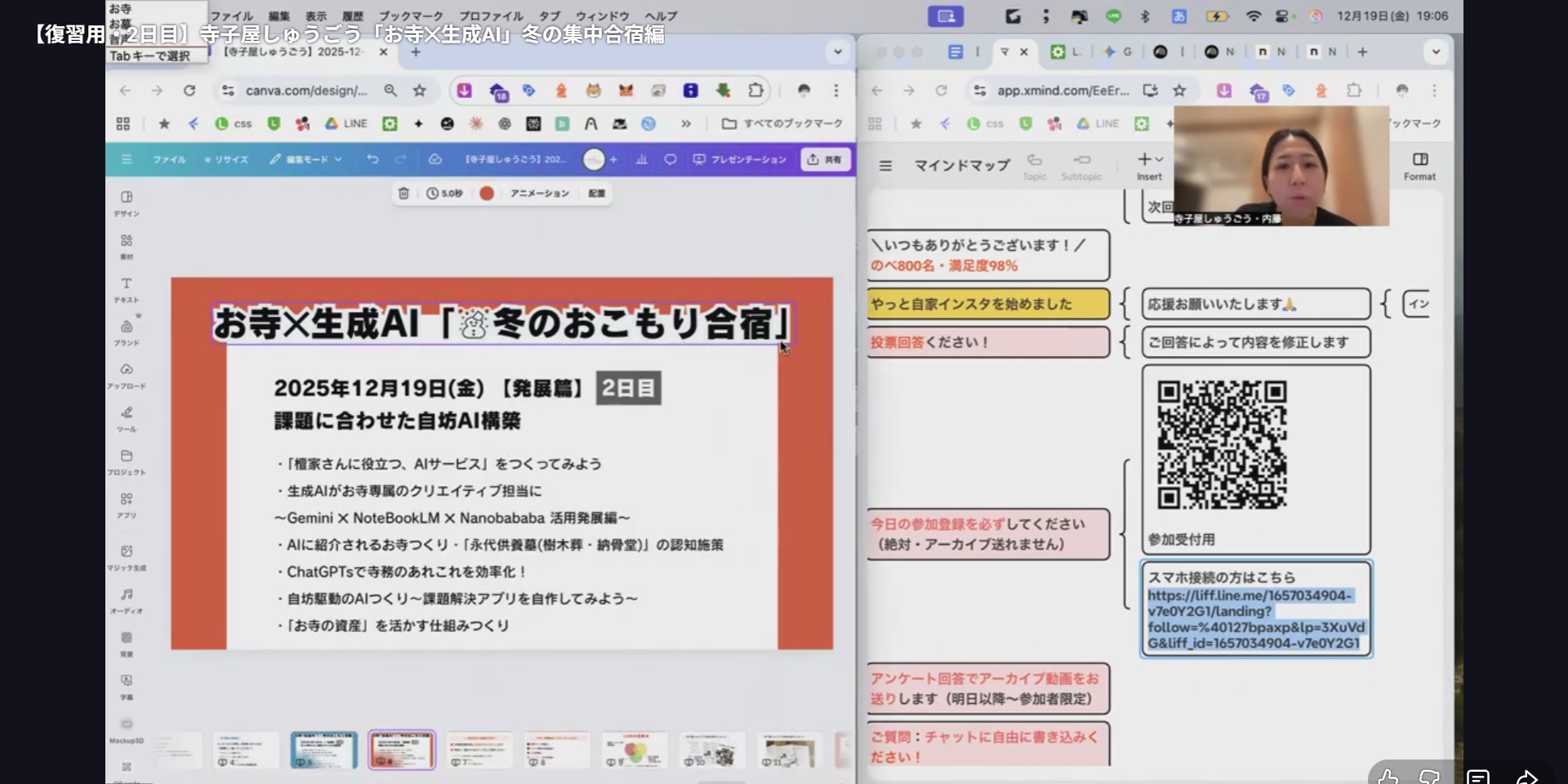Click the orange-red background color swatch
1568x784 pixels.
pos(487,194)
